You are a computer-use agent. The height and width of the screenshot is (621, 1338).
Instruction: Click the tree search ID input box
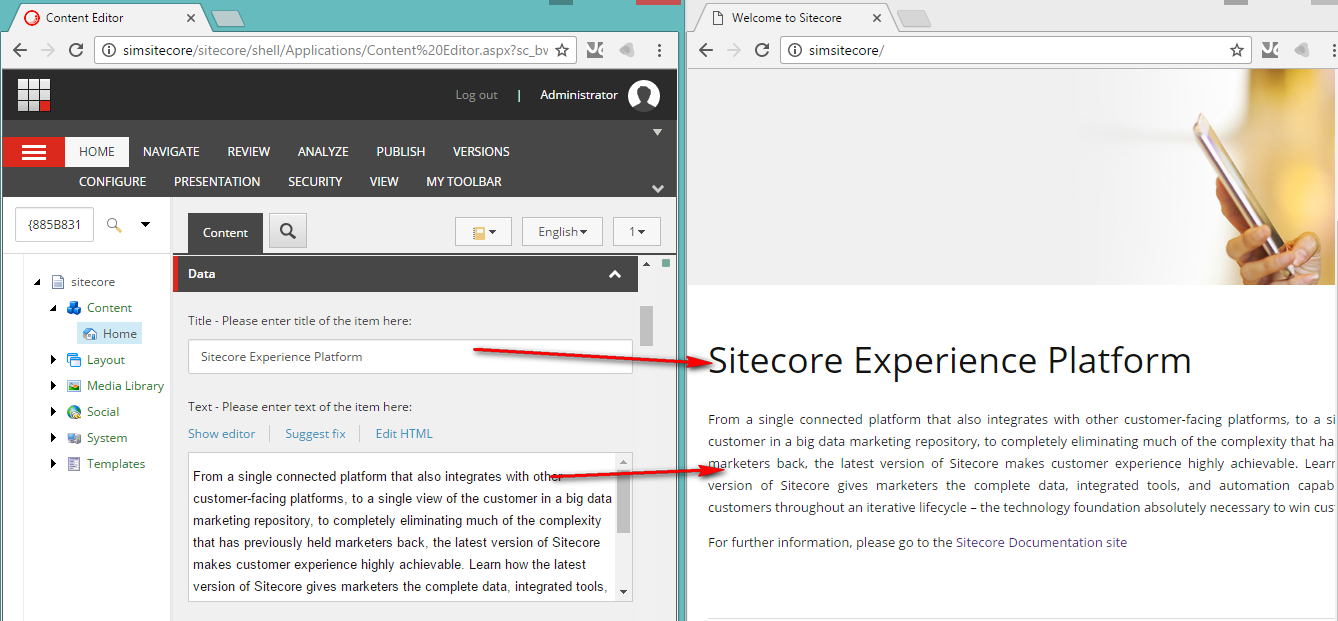(x=54, y=225)
